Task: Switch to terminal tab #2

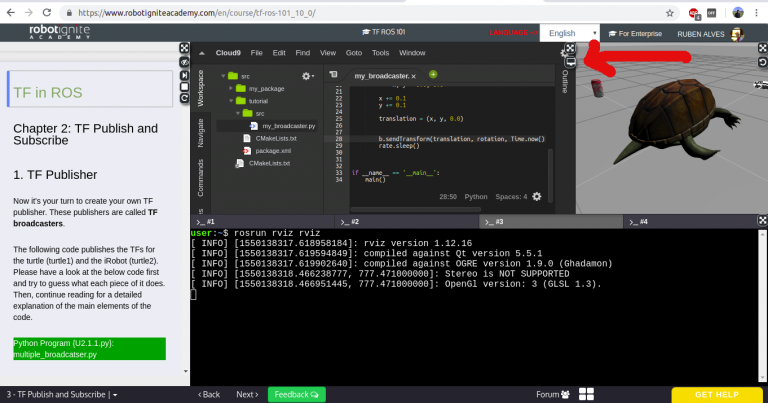Action: [x=407, y=222]
